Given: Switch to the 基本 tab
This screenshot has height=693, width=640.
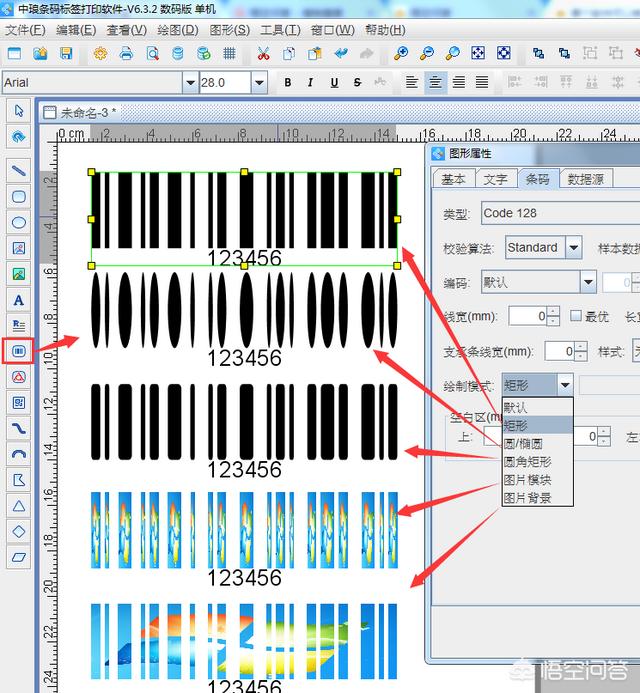Looking at the screenshot, I should [453, 179].
